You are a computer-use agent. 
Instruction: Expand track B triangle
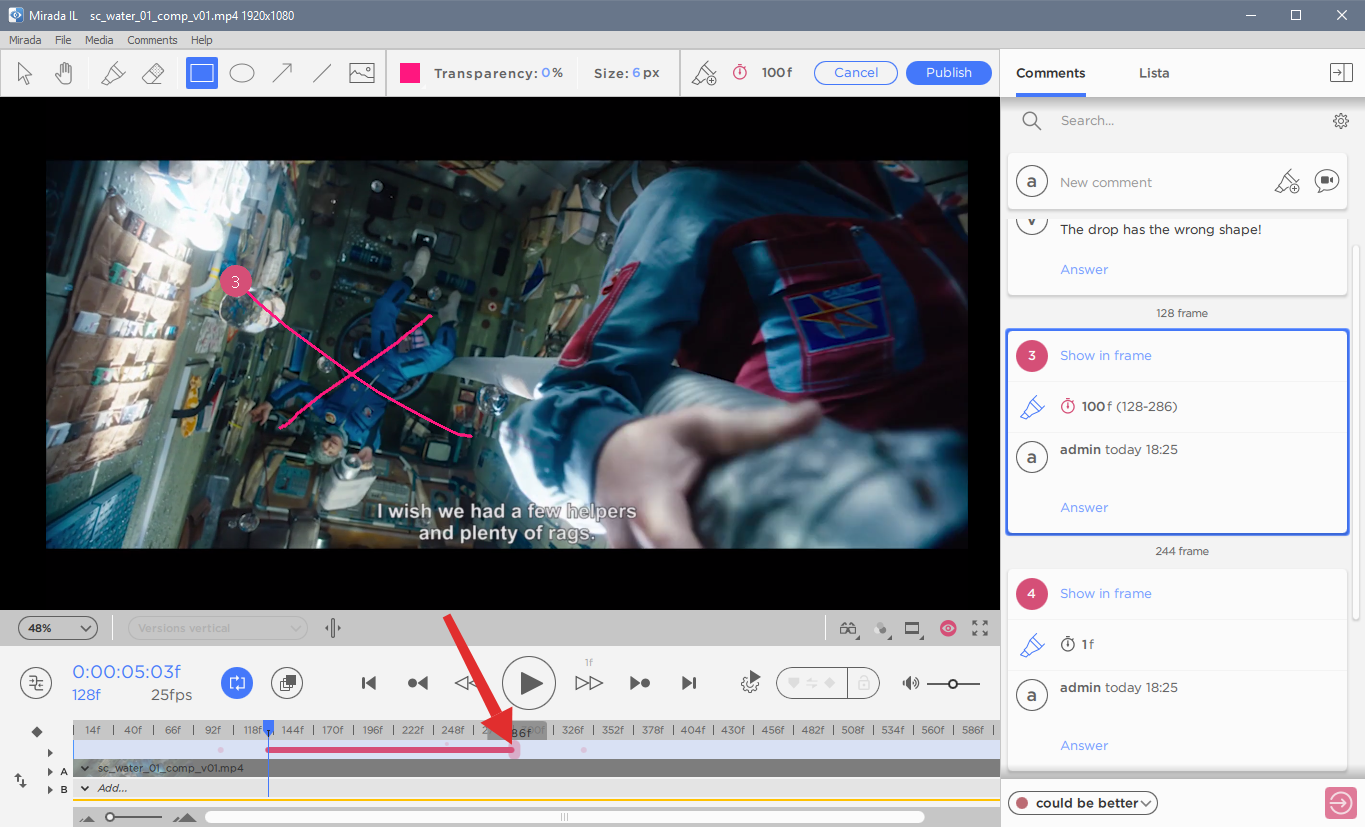(51, 790)
